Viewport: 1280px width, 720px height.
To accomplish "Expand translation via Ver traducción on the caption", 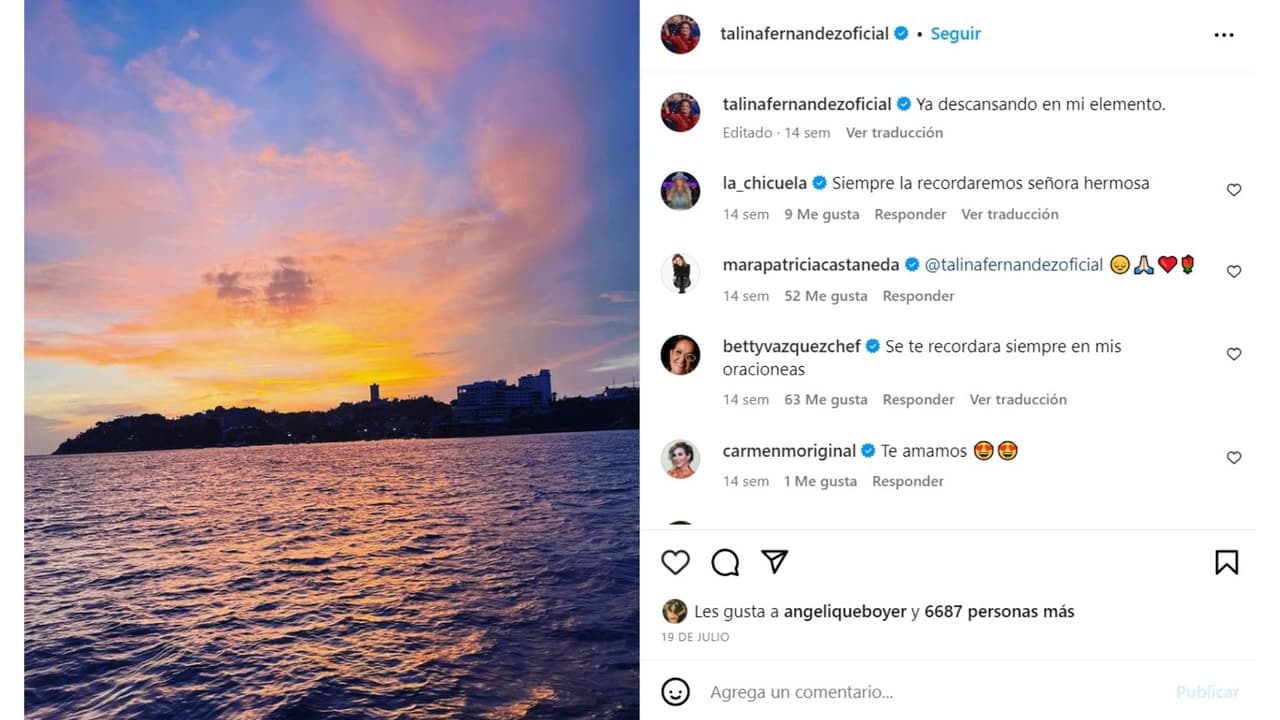I will point(894,132).
